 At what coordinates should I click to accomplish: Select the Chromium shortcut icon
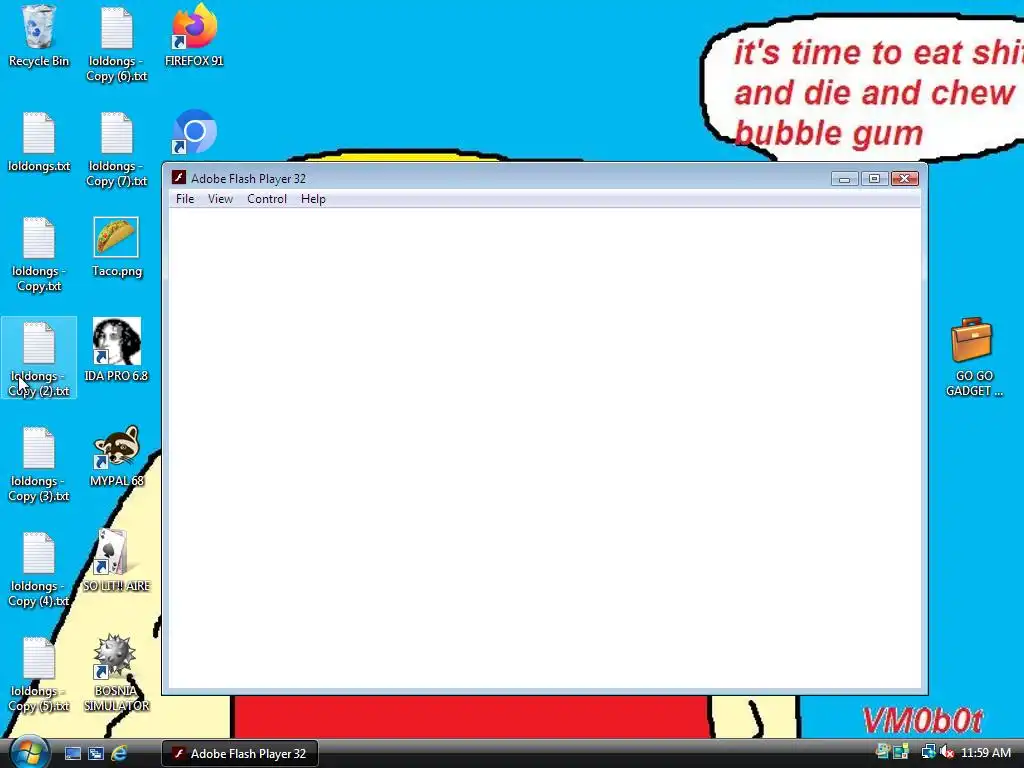[194, 131]
